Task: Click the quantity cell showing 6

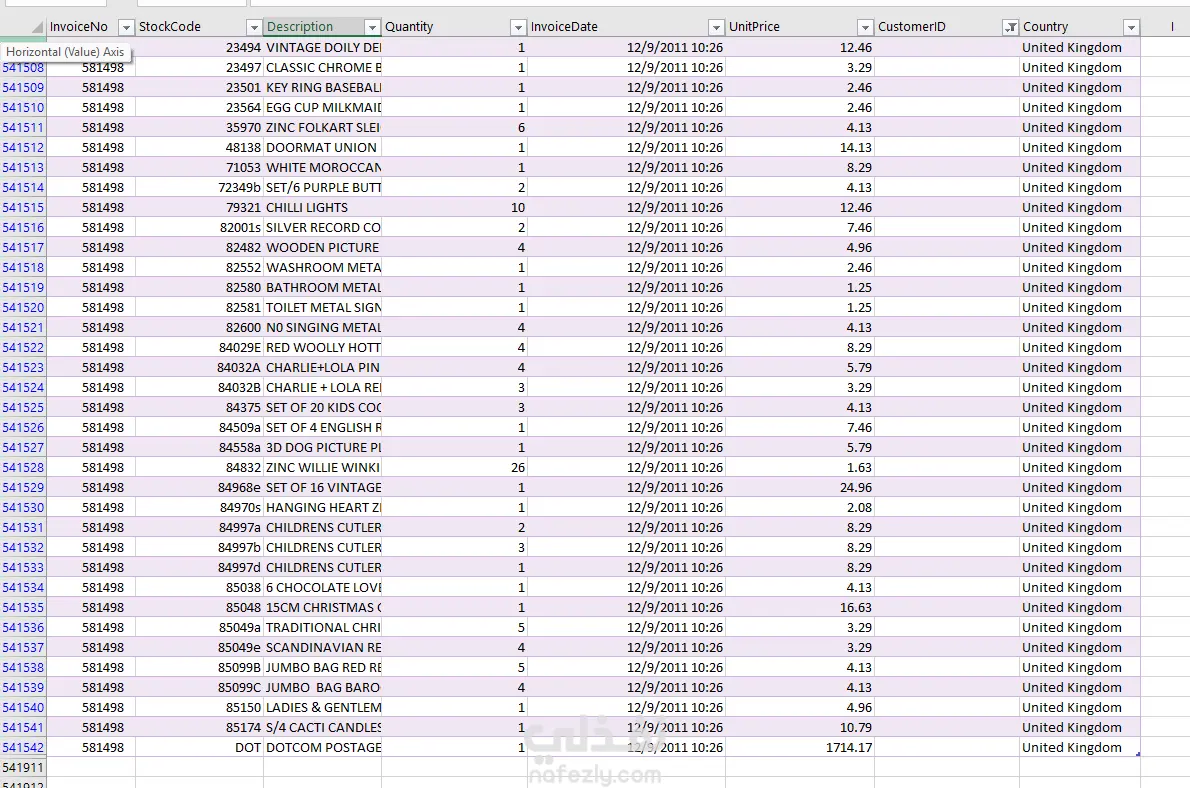Action: [x=455, y=128]
